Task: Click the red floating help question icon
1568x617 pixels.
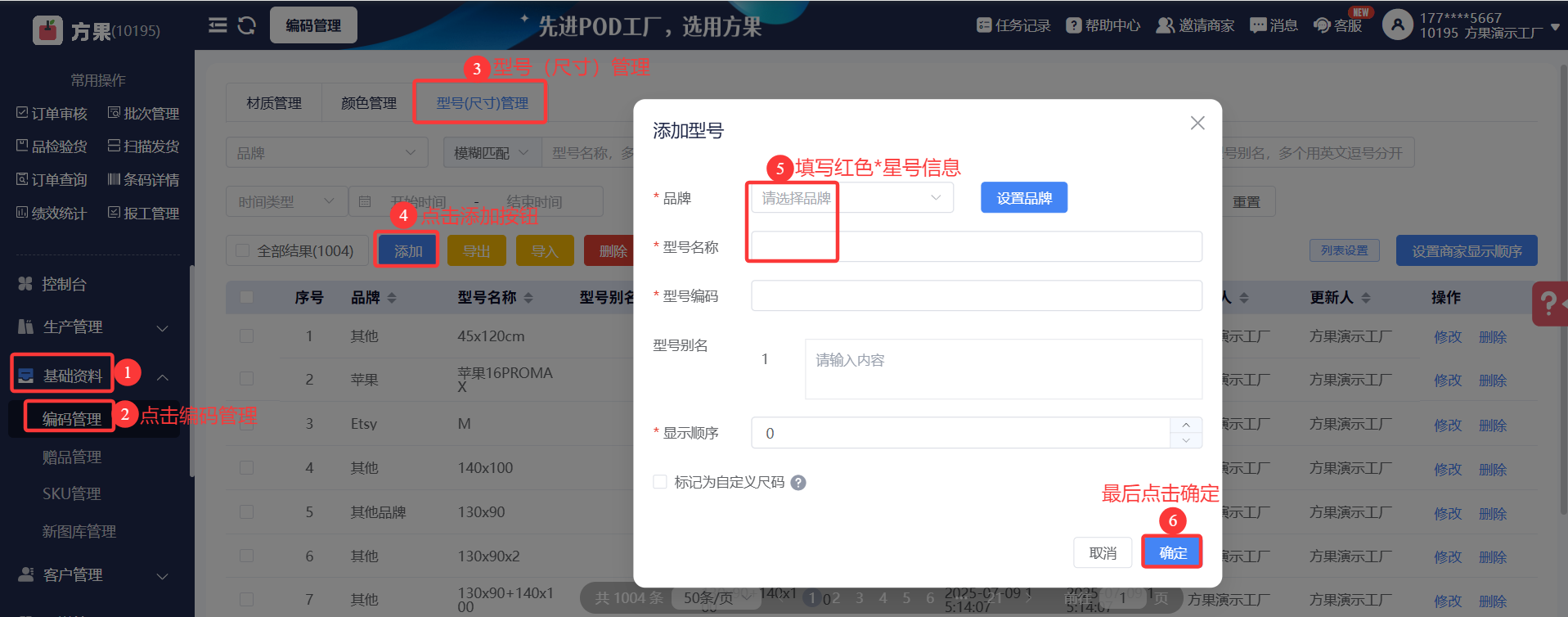Action: coord(1549,304)
